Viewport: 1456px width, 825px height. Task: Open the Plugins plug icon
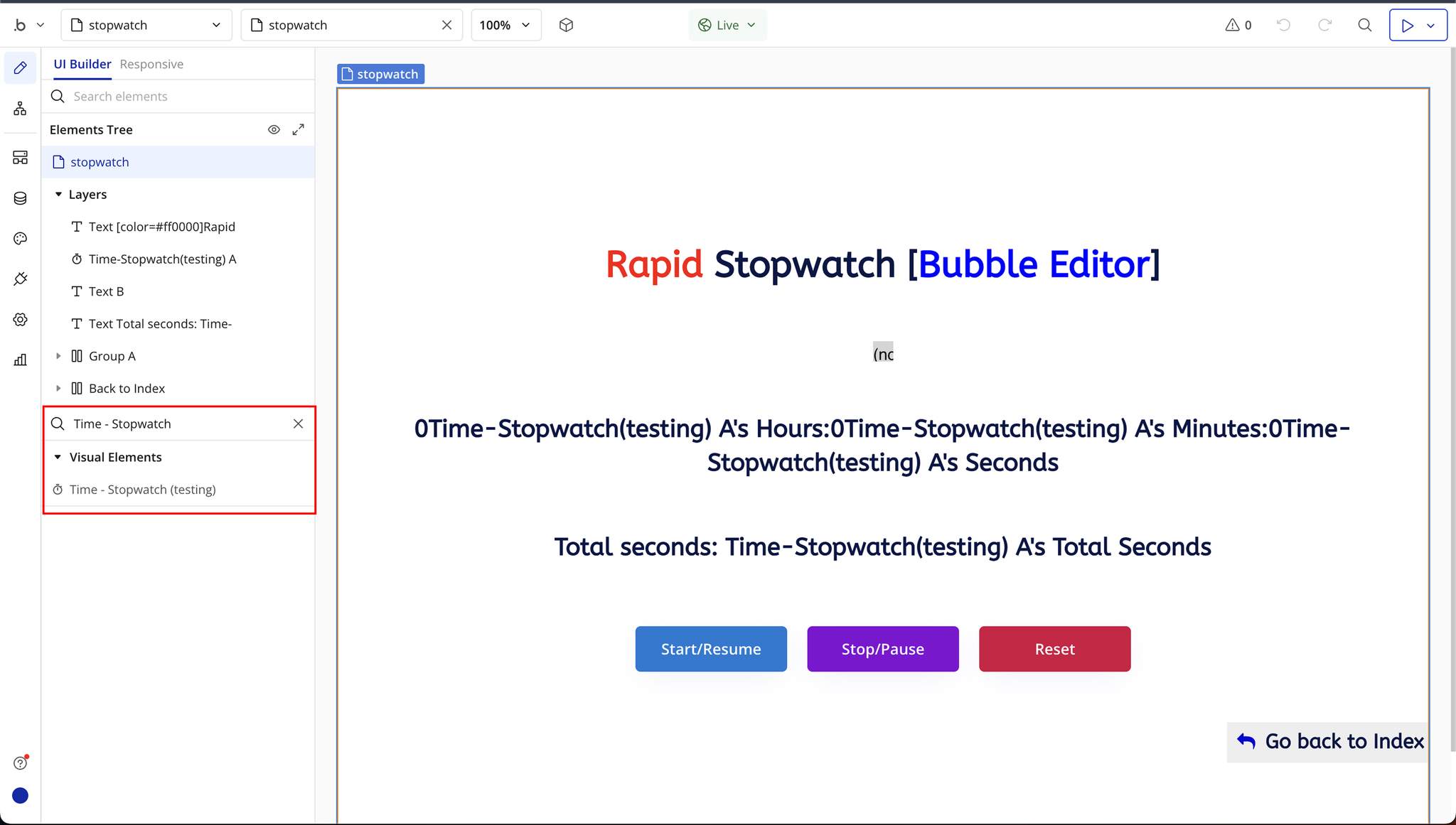pos(20,279)
